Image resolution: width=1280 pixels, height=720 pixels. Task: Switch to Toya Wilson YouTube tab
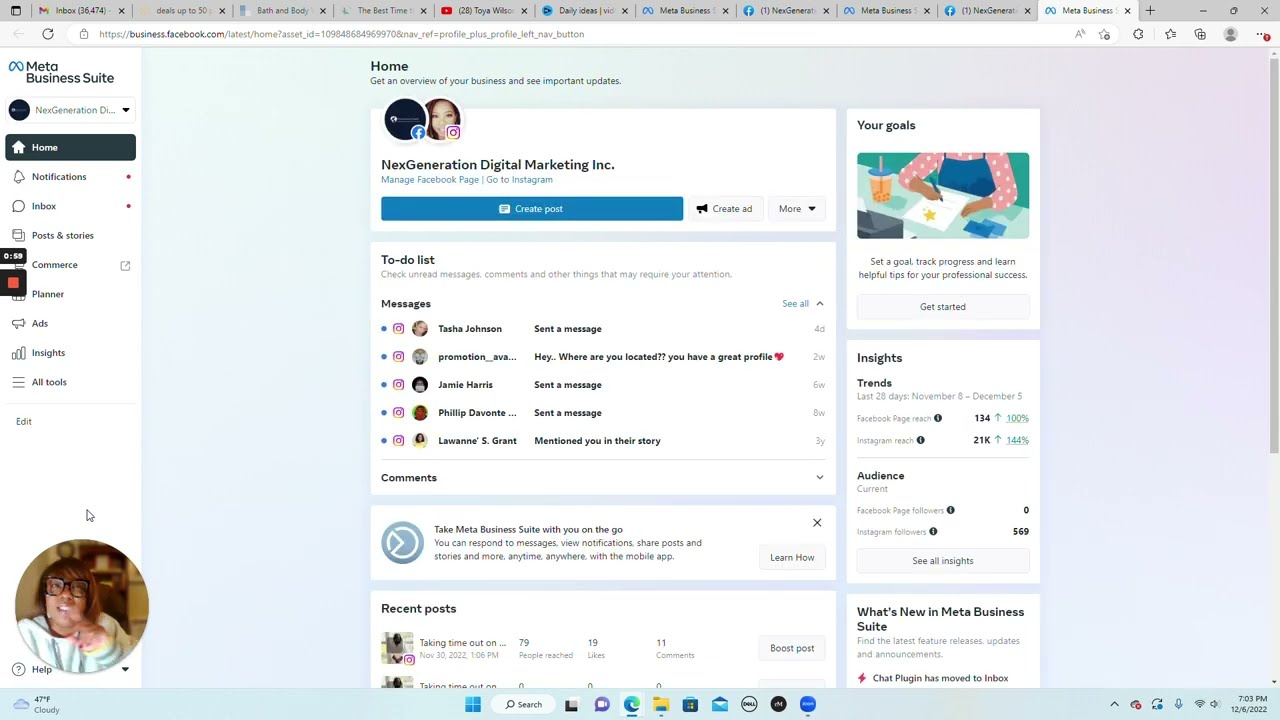click(483, 11)
